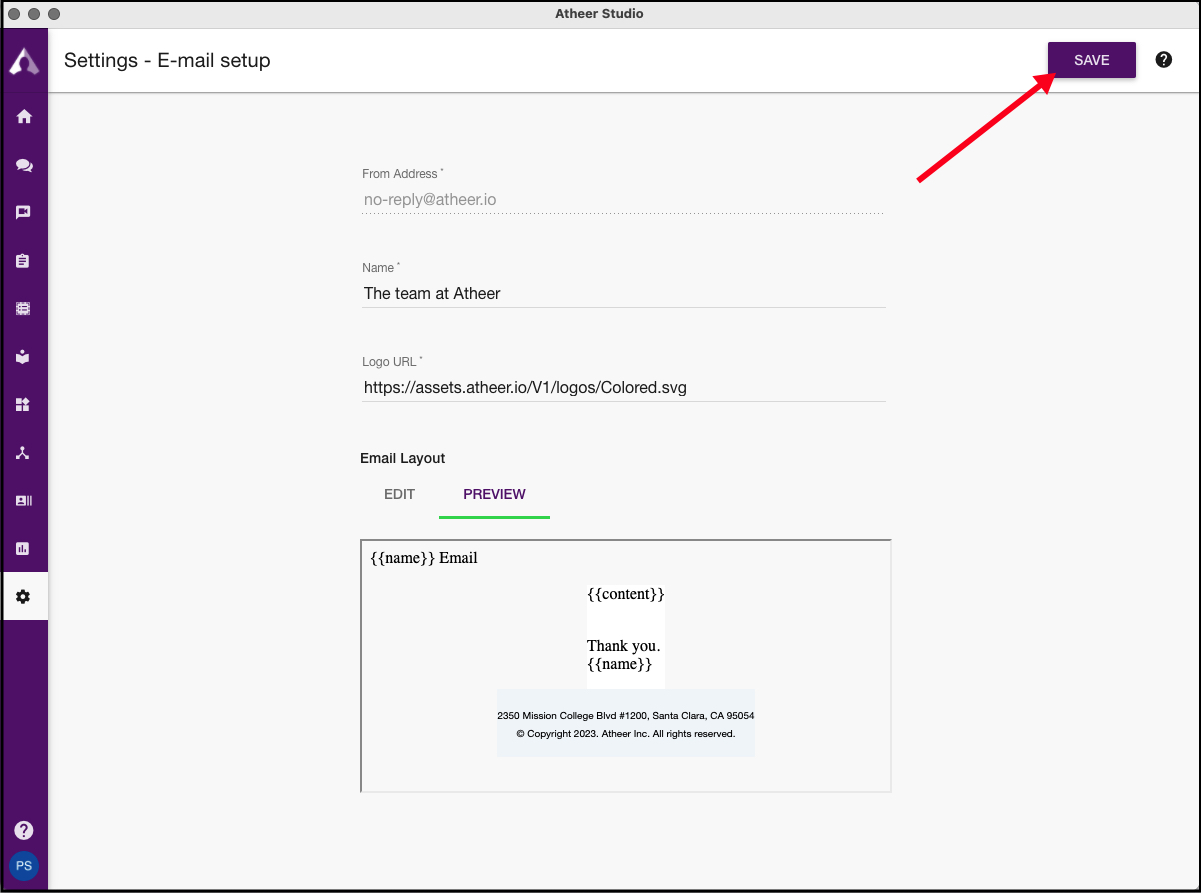This screenshot has width=1201, height=893.
Task: Switch to the PREVIEW tab
Action: [494, 494]
